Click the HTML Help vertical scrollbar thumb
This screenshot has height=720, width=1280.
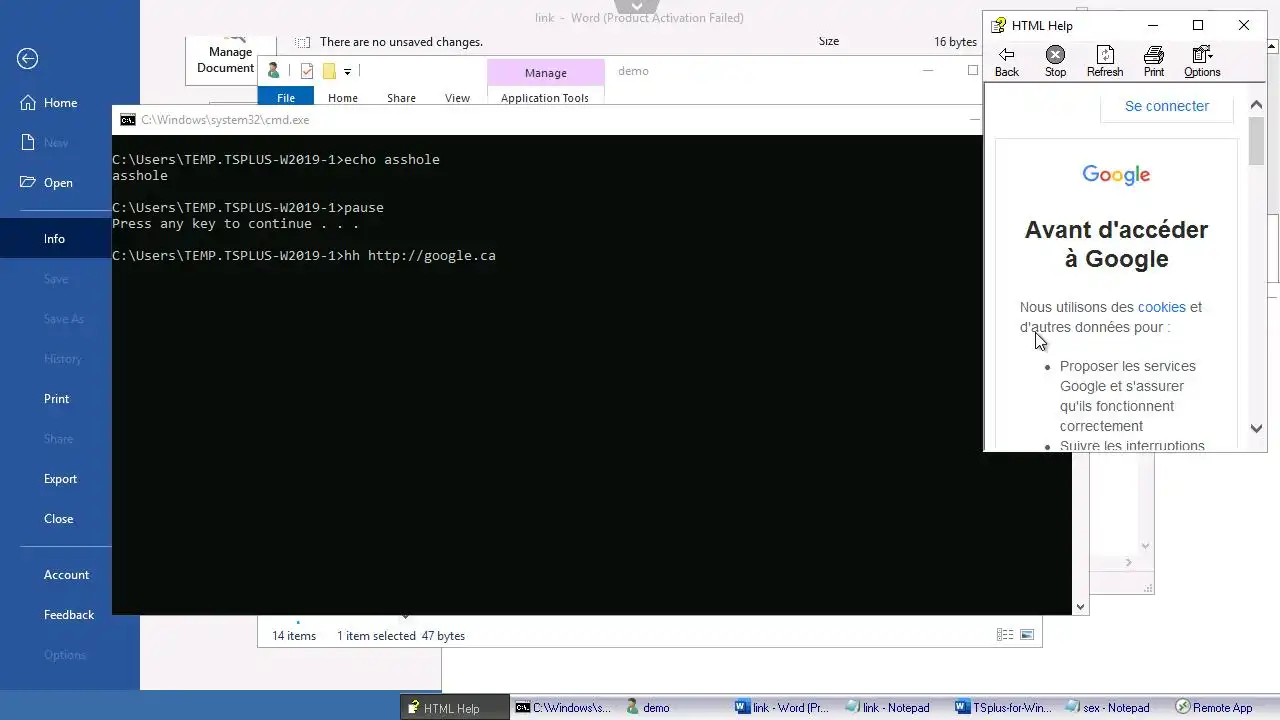pos(1257,141)
